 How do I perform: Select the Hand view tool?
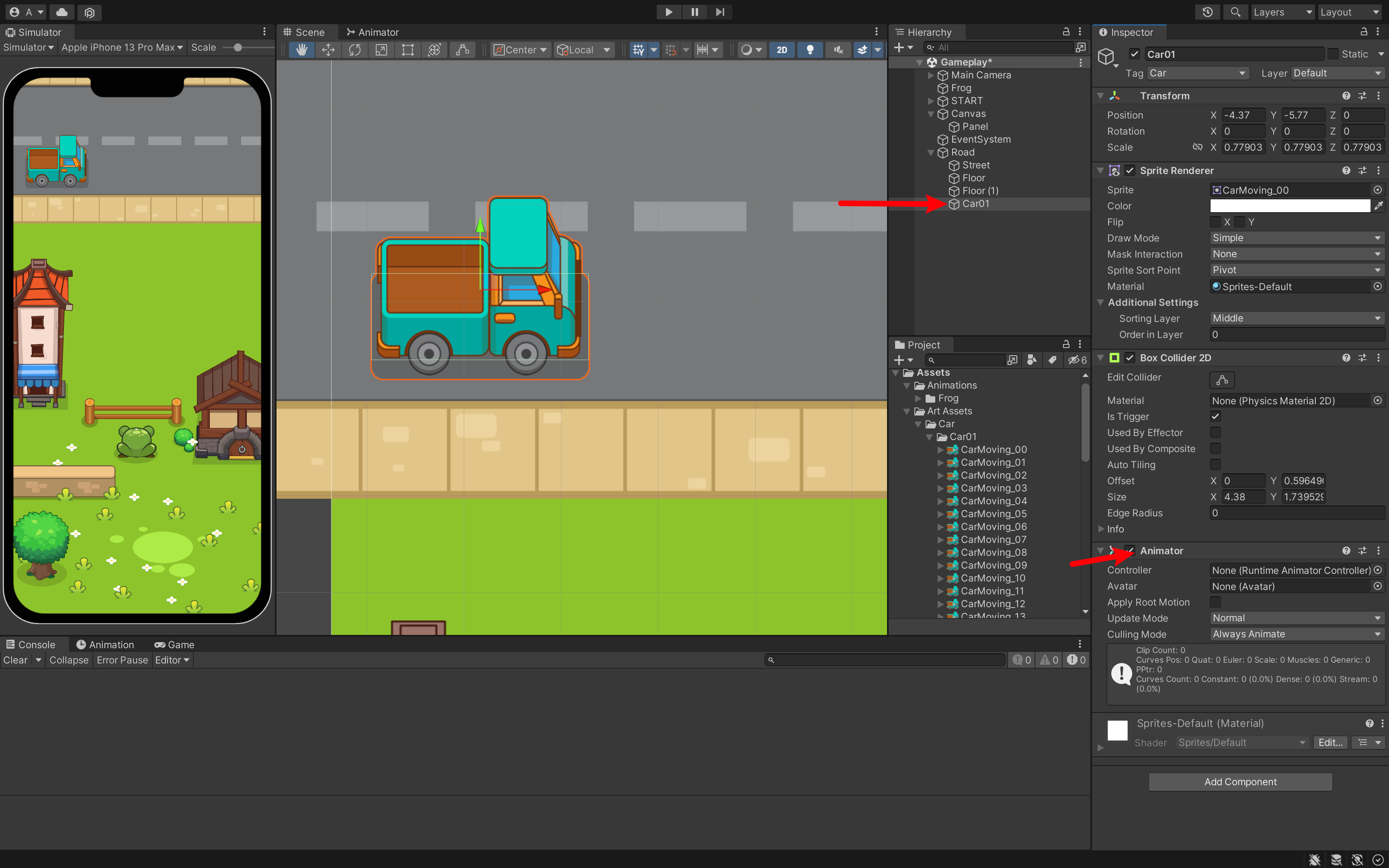[x=301, y=50]
